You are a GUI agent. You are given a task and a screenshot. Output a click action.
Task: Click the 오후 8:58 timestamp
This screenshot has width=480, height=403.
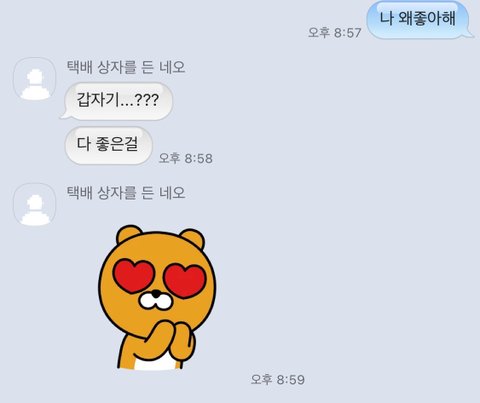[x=186, y=158]
